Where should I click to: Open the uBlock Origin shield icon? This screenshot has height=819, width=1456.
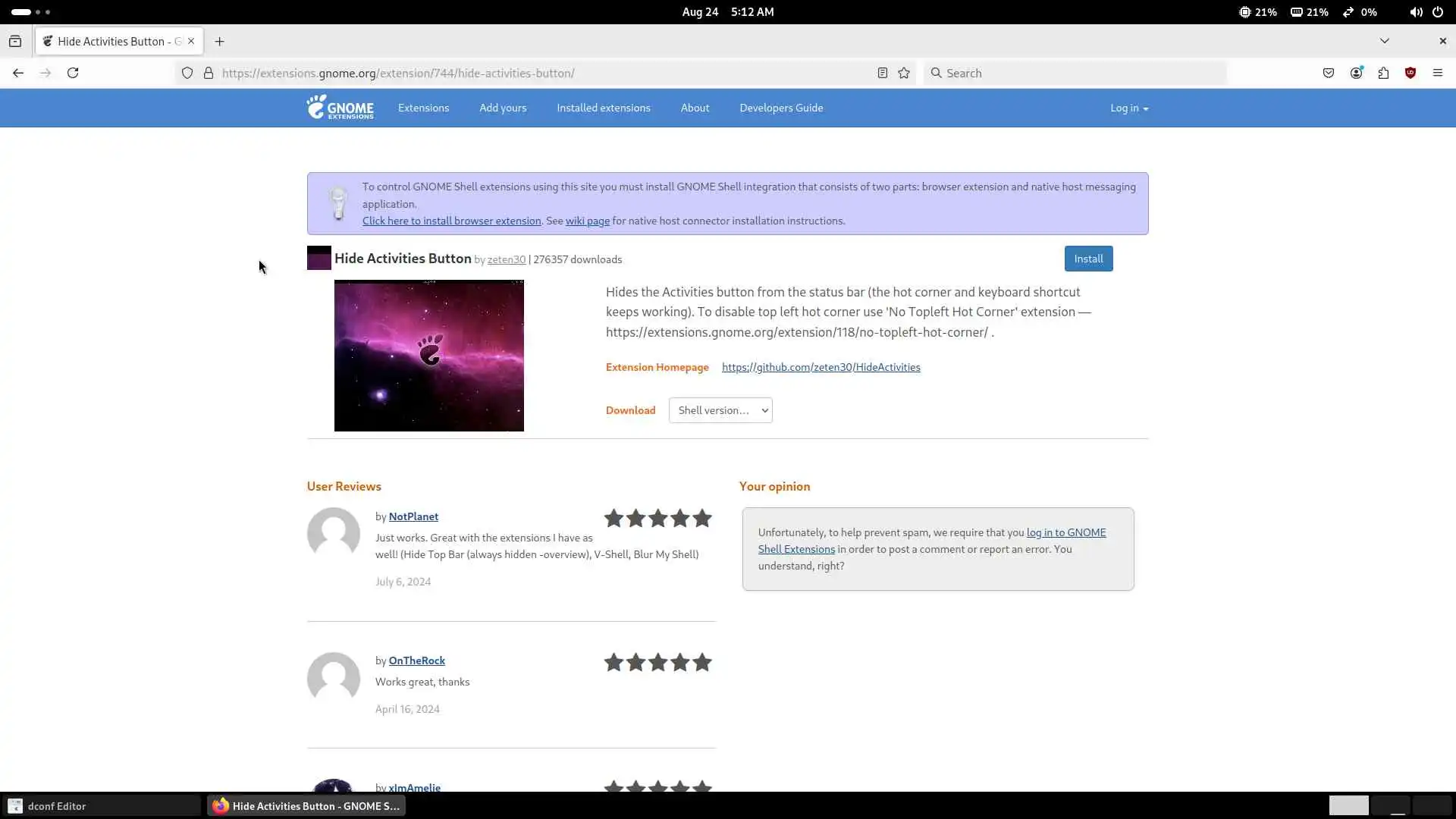click(x=1410, y=73)
